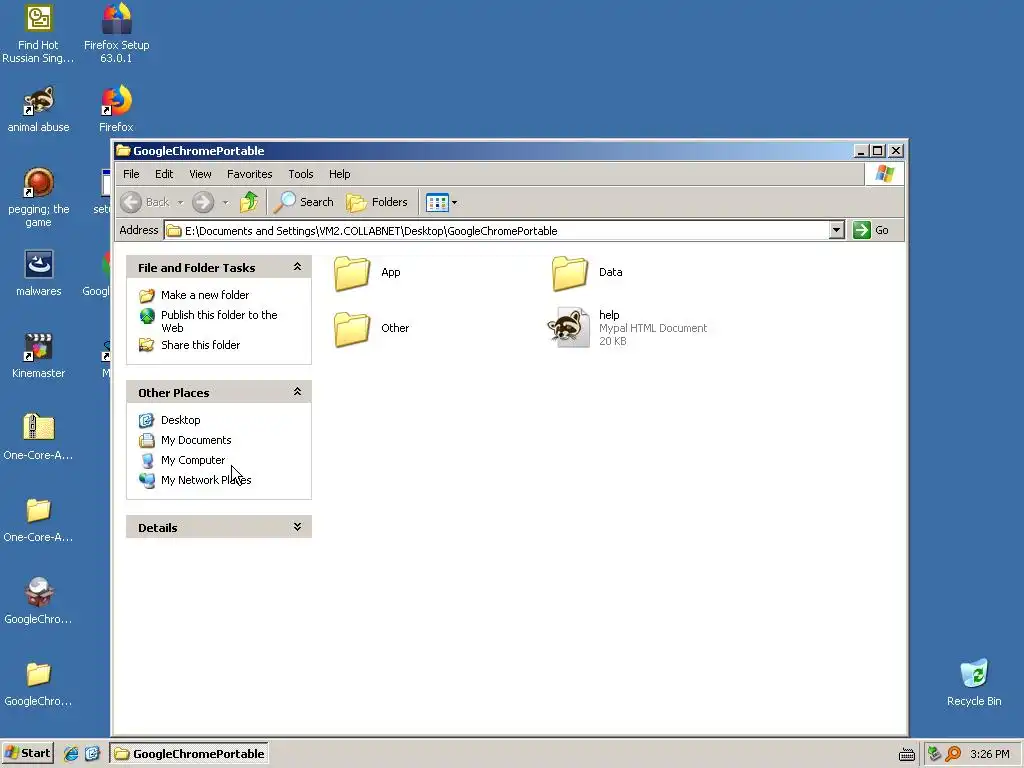Maximize the GoogleChromePortable window
The height and width of the screenshot is (768, 1024).
878,151
